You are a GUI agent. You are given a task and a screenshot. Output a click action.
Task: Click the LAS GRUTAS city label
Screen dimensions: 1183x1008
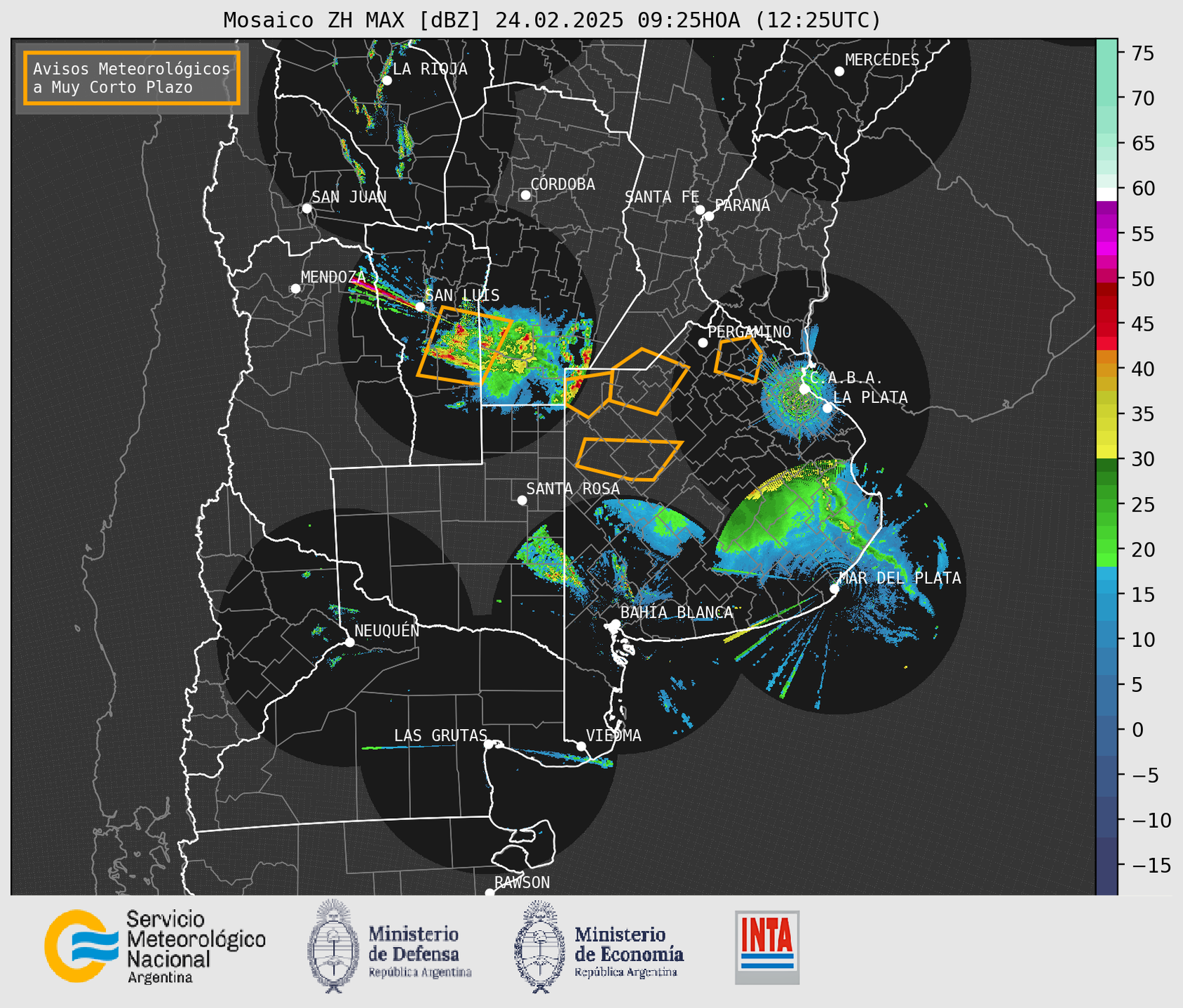tap(440, 735)
